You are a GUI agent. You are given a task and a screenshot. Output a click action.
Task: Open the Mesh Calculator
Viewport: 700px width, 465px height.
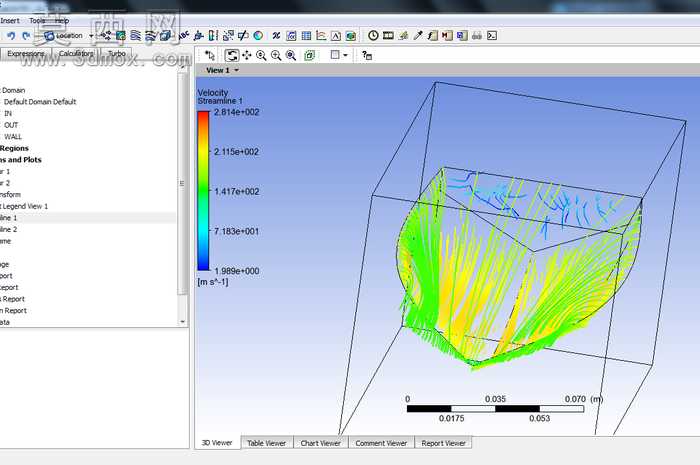[x=462, y=36]
